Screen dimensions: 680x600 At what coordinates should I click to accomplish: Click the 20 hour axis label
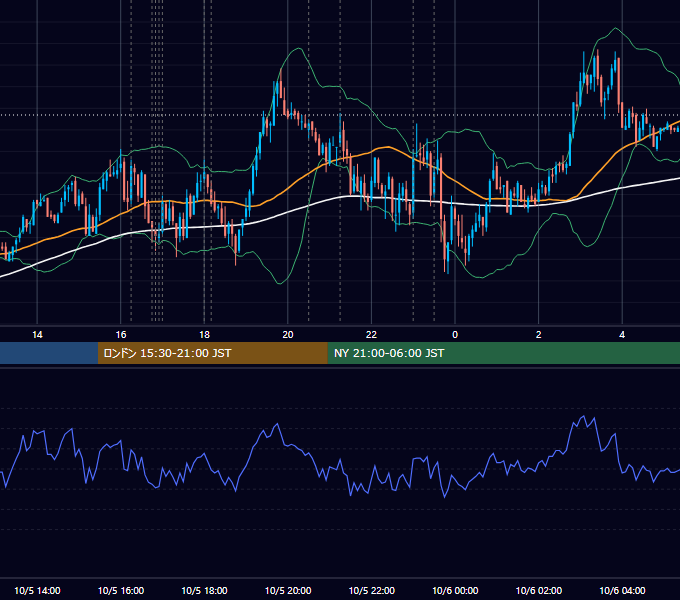click(x=288, y=335)
